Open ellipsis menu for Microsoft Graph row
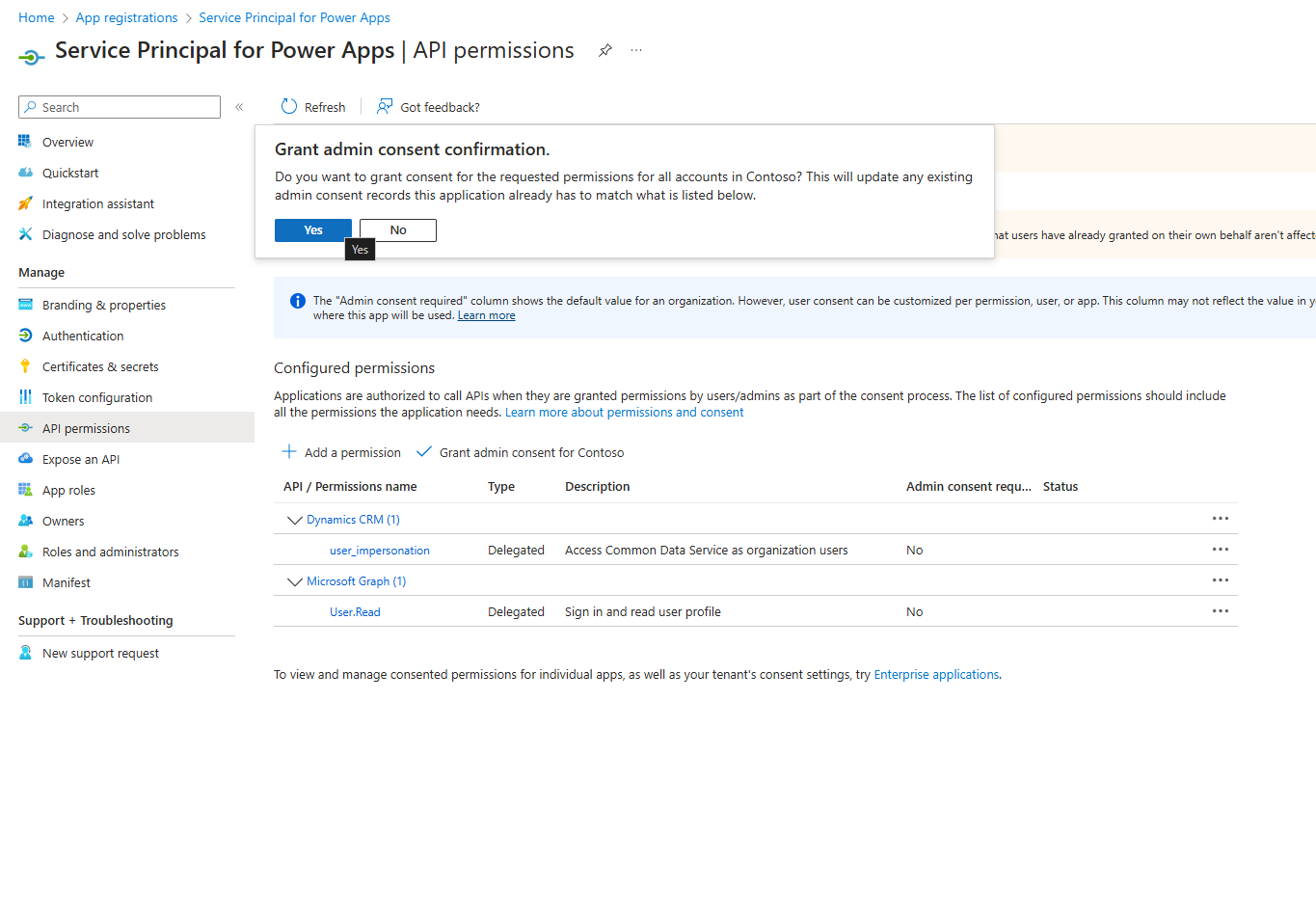 pyautogui.click(x=1221, y=580)
